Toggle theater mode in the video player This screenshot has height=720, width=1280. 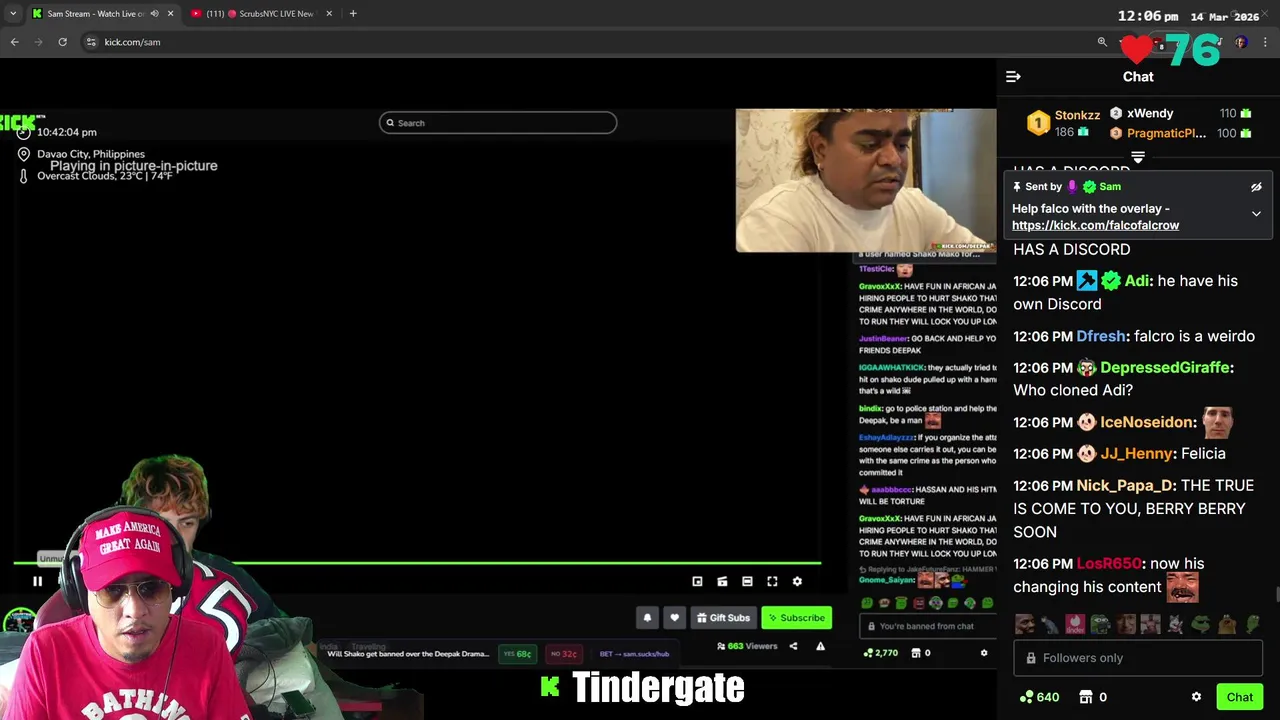[x=747, y=581]
